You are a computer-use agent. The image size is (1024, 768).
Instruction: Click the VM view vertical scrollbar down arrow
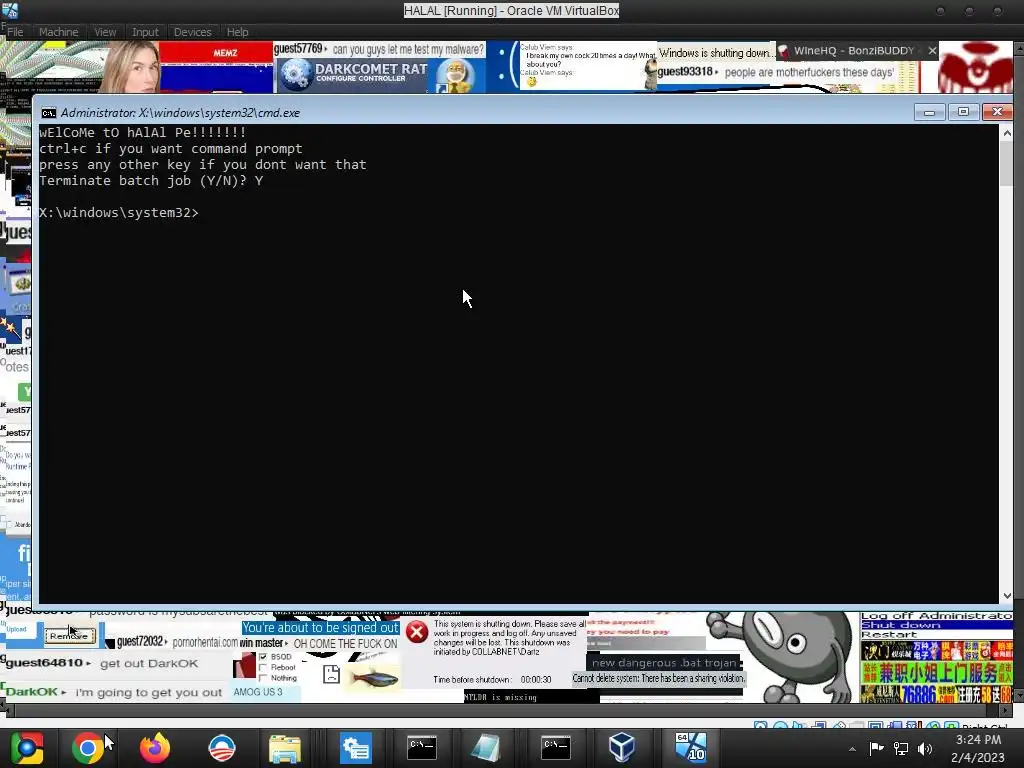[x=1018, y=697]
